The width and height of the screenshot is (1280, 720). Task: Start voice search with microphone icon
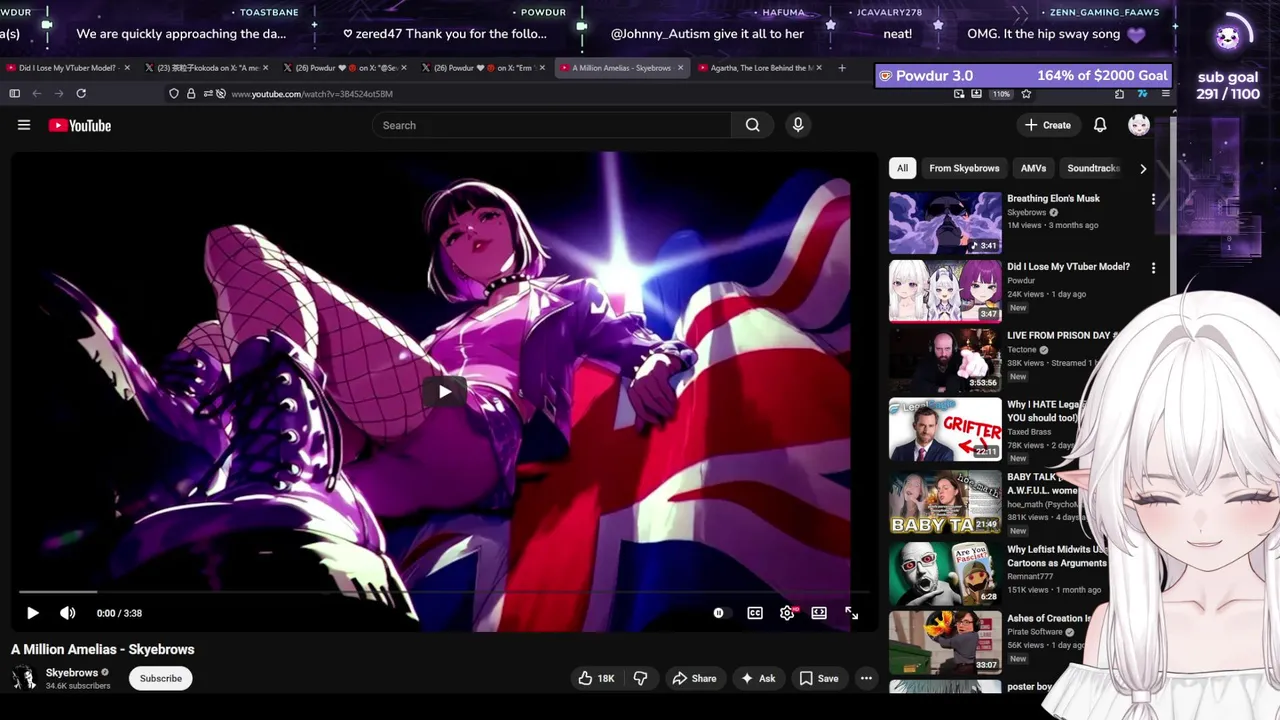[x=797, y=125]
